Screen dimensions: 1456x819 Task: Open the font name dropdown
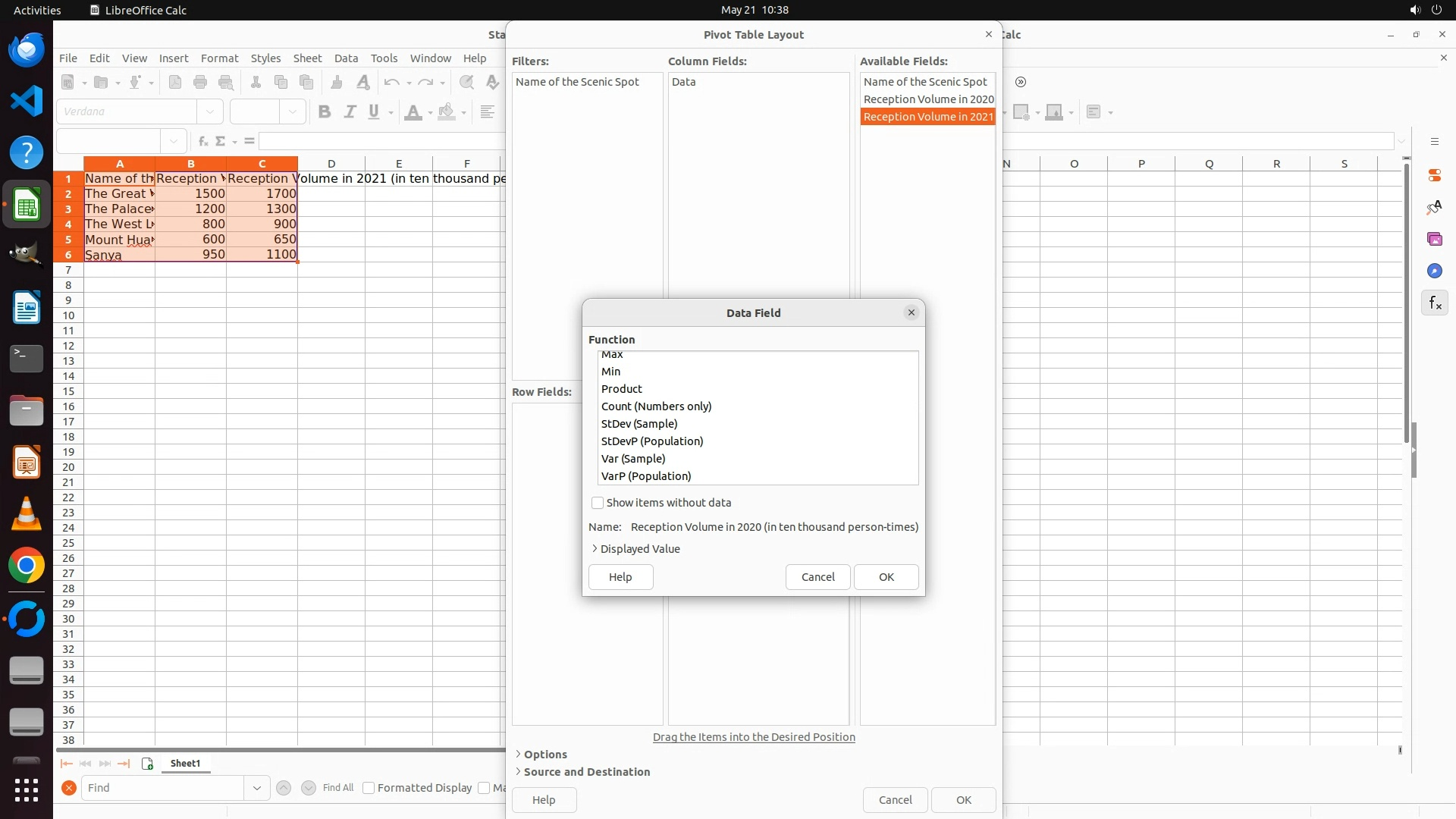[x=210, y=112]
